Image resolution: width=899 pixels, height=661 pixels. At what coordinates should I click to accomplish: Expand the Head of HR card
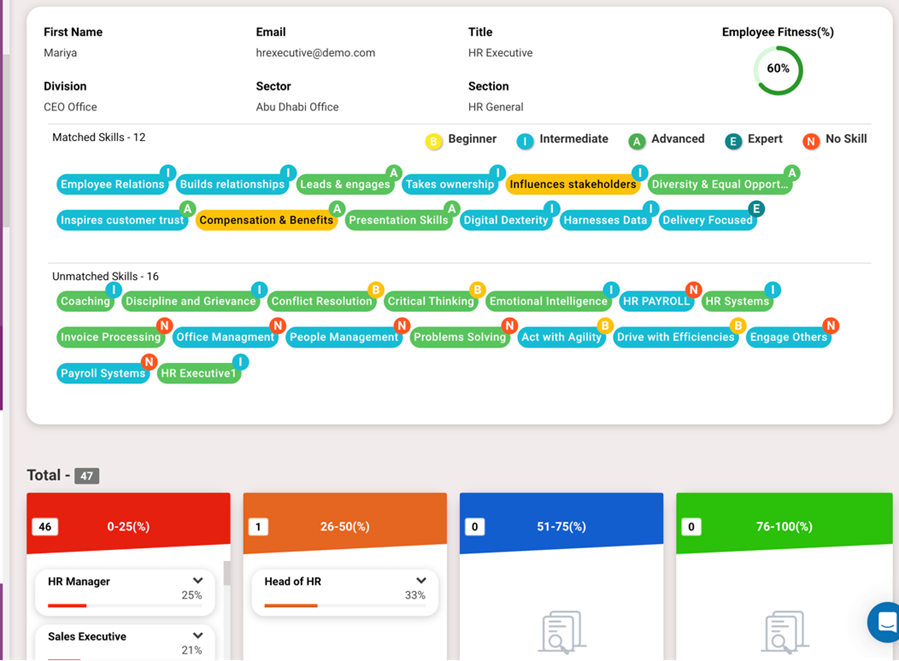[x=421, y=581]
